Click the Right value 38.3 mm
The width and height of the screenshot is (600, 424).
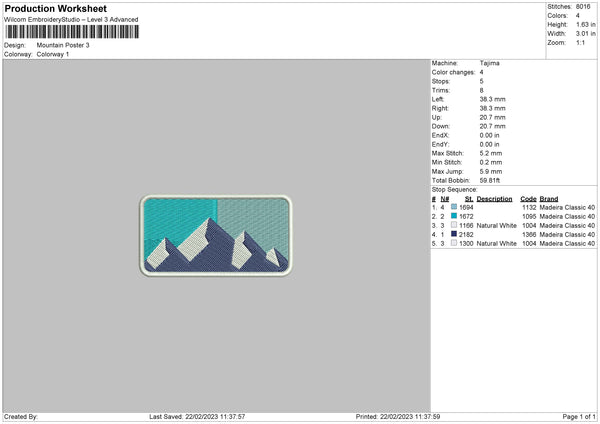point(492,108)
